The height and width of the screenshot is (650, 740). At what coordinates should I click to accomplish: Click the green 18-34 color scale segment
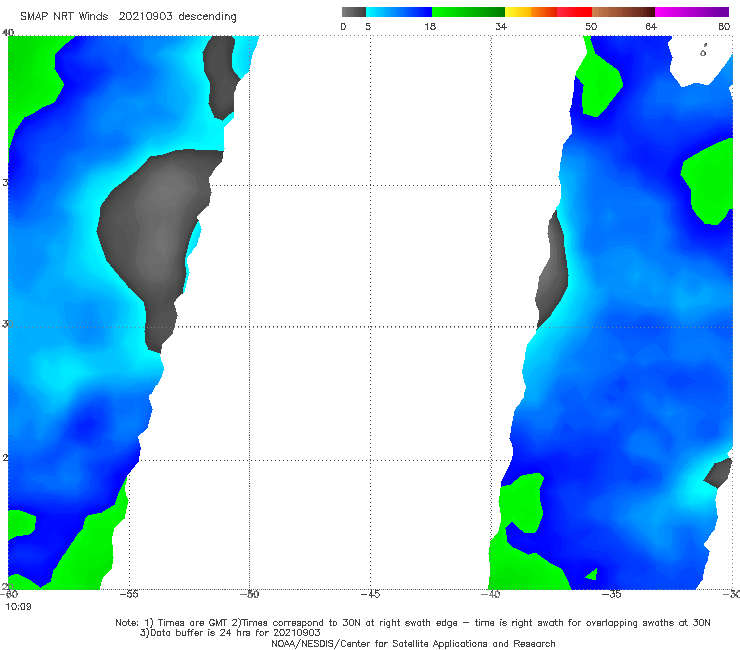(468, 12)
